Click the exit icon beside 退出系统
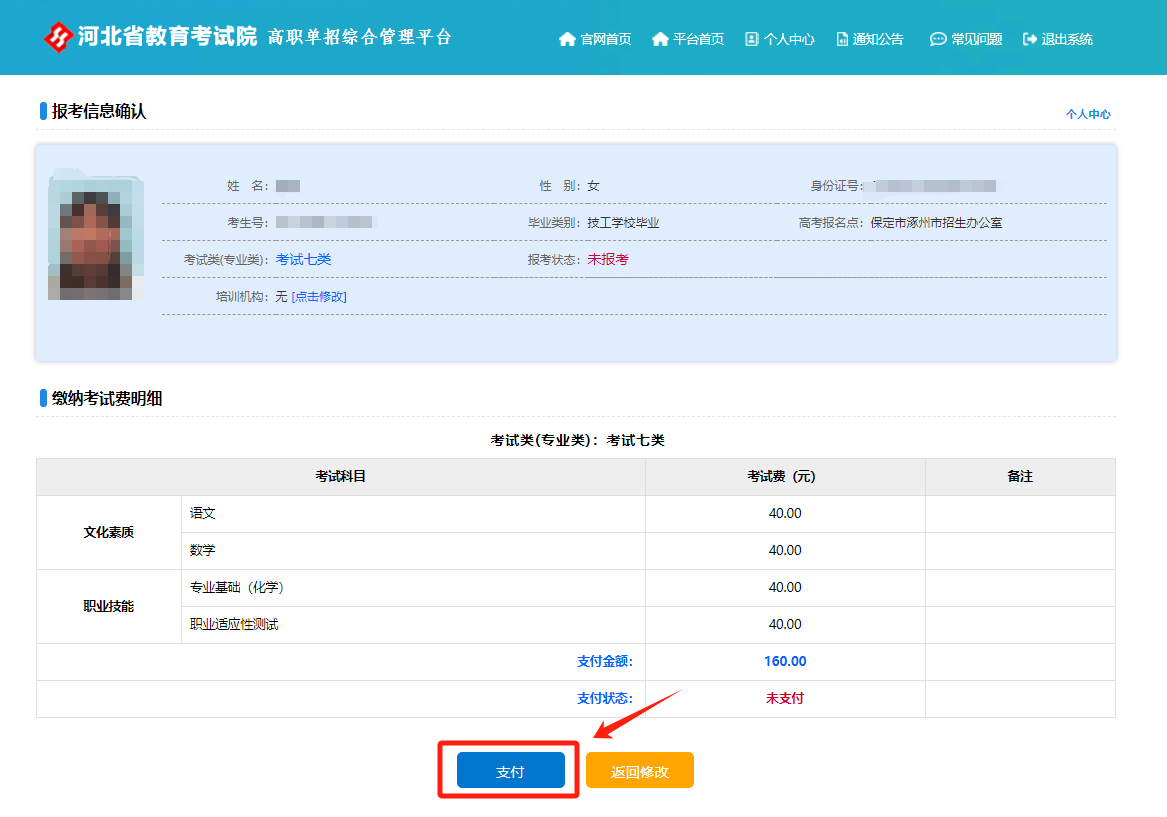This screenshot has height=817, width=1167. click(x=1030, y=39)
